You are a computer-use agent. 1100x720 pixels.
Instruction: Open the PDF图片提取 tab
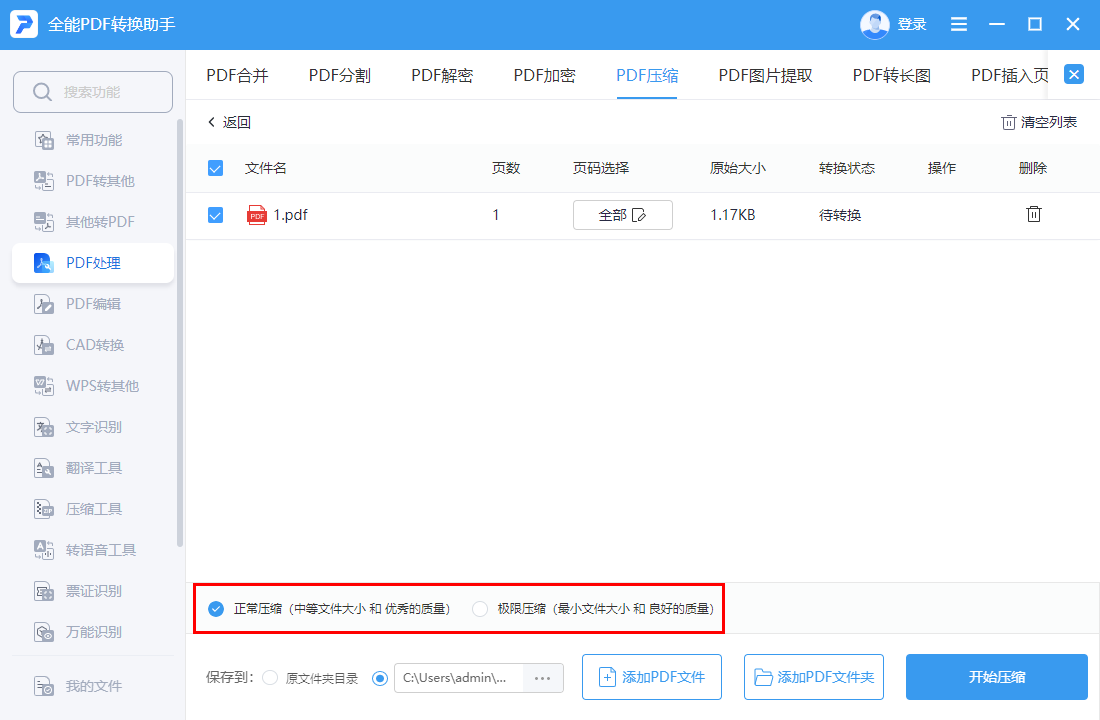click(765, 74)
